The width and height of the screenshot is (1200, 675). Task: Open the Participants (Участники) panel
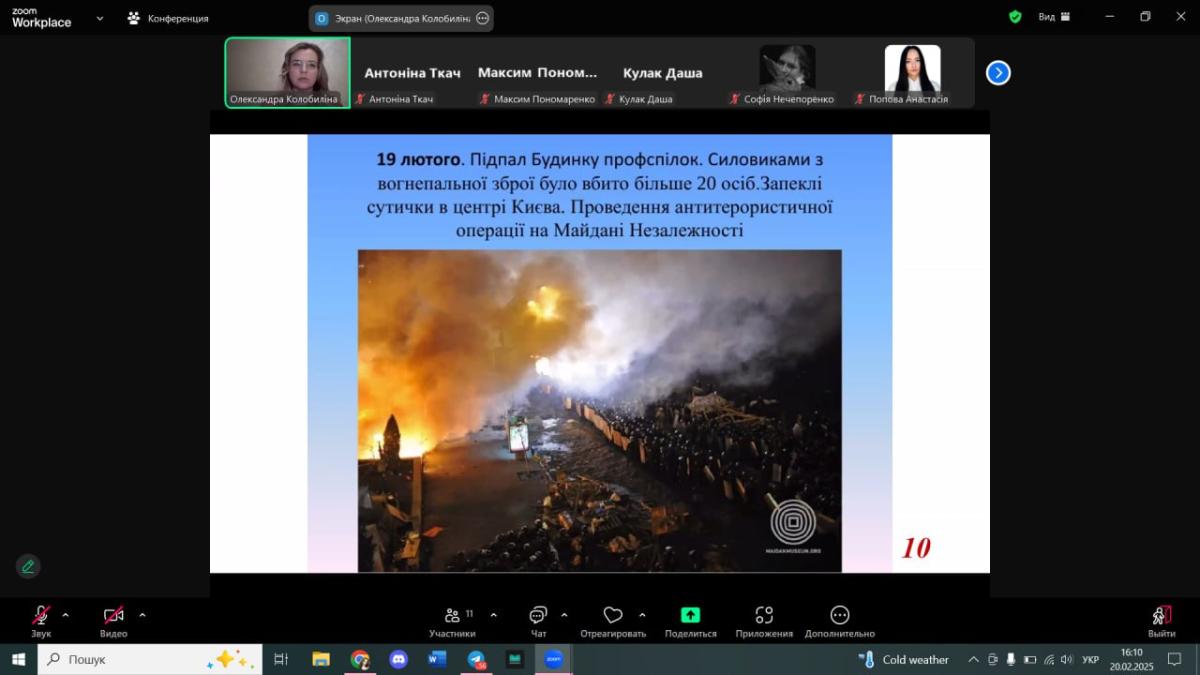pos(452,616)
